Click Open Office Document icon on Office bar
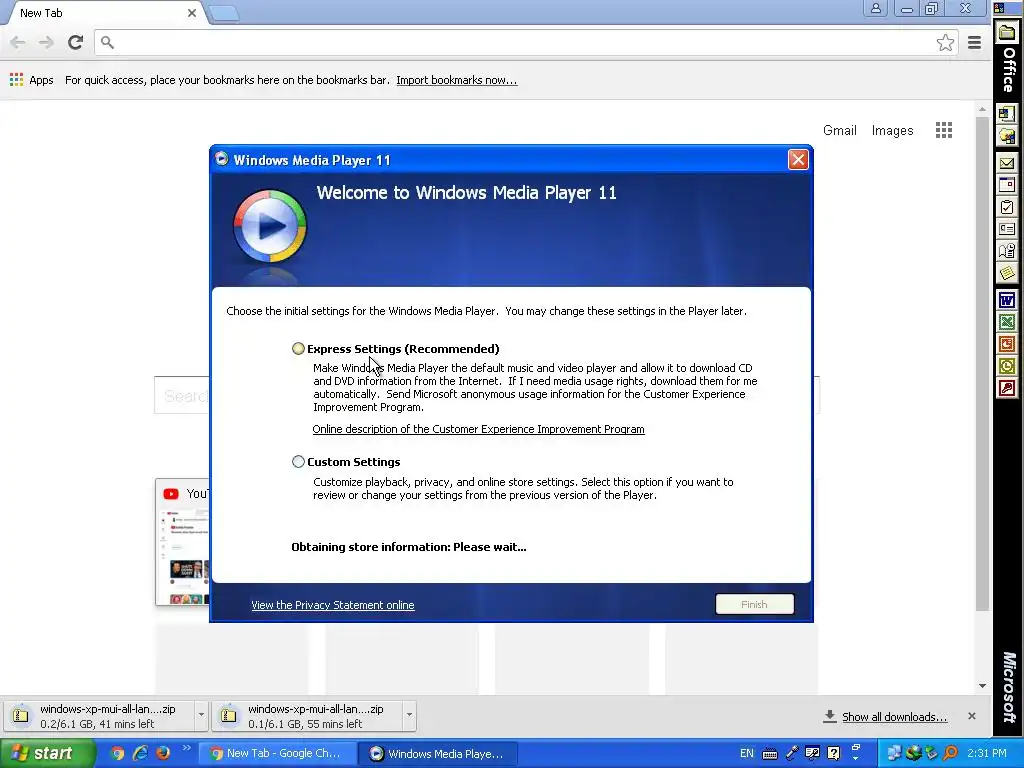1024x768 pixels. click(x=1007, y=136)
